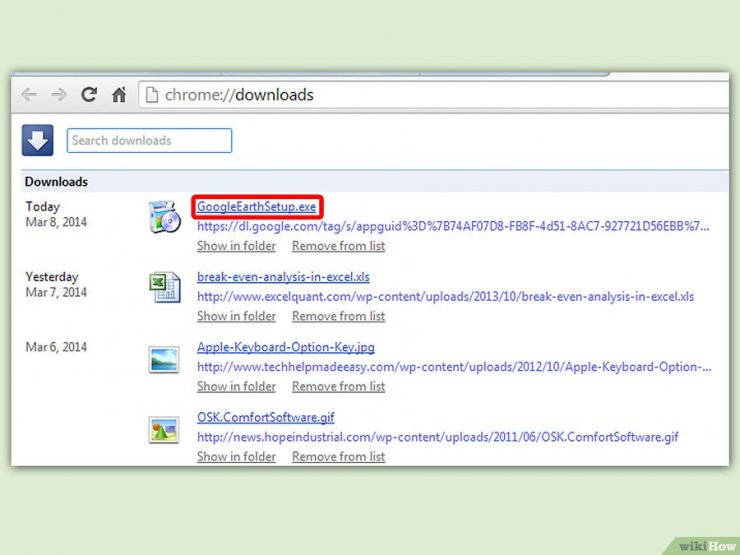The width and height of the screenshot is (740, 555).
Task: Click the OSK.ComfortSoftware gif file icon
Action: pos(164,430)
